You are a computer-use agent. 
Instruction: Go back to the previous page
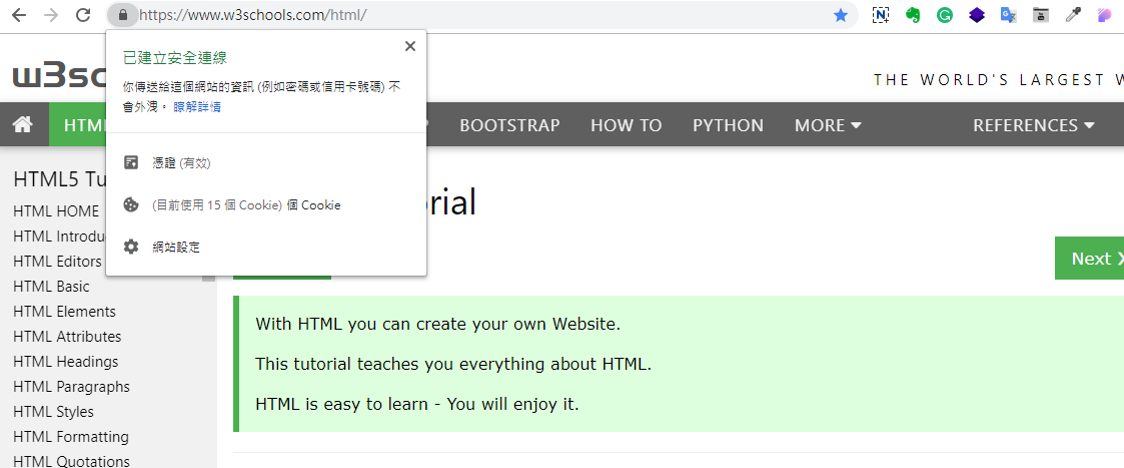click(x=19, y=15)
